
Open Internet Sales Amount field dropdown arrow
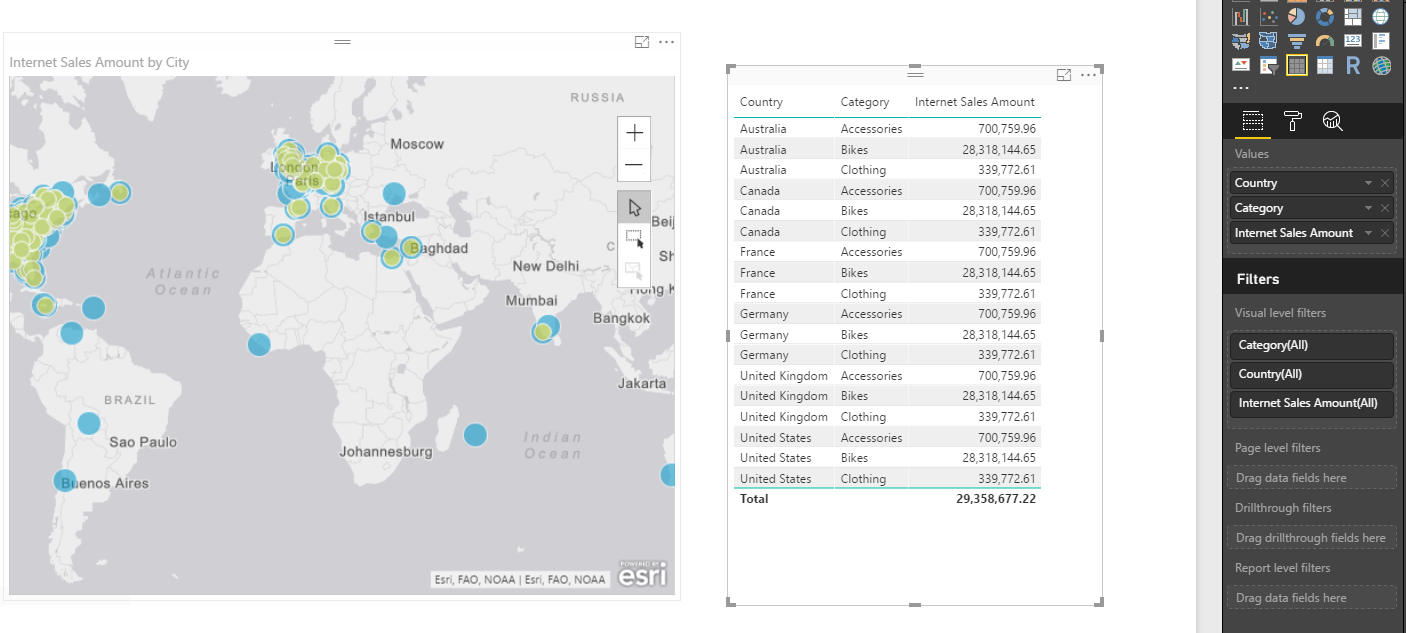pos(1368,233)
